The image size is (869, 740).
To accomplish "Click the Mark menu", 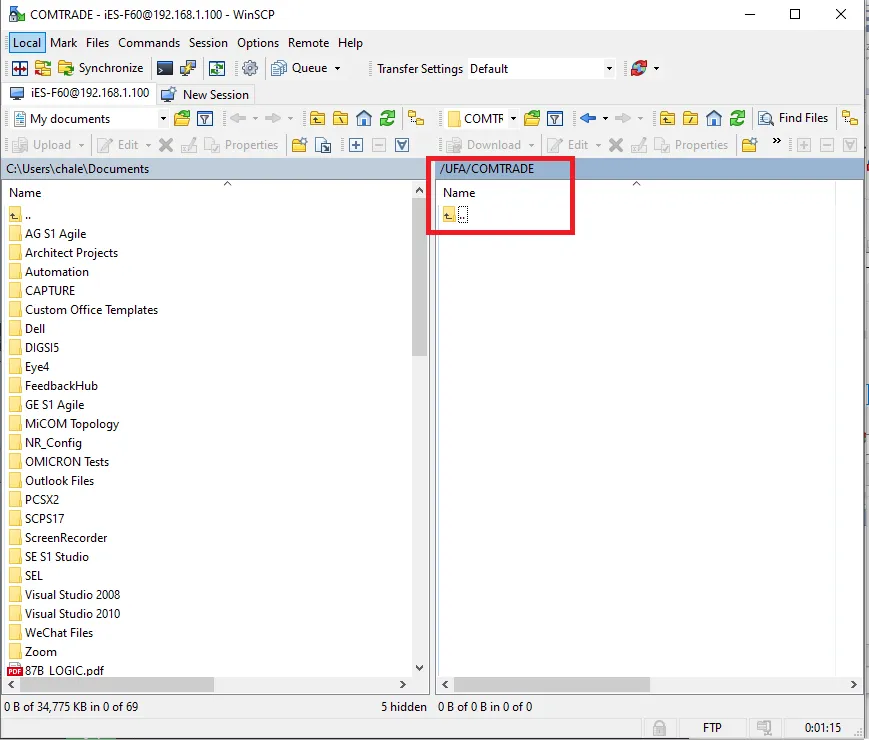I will [64, 43].
